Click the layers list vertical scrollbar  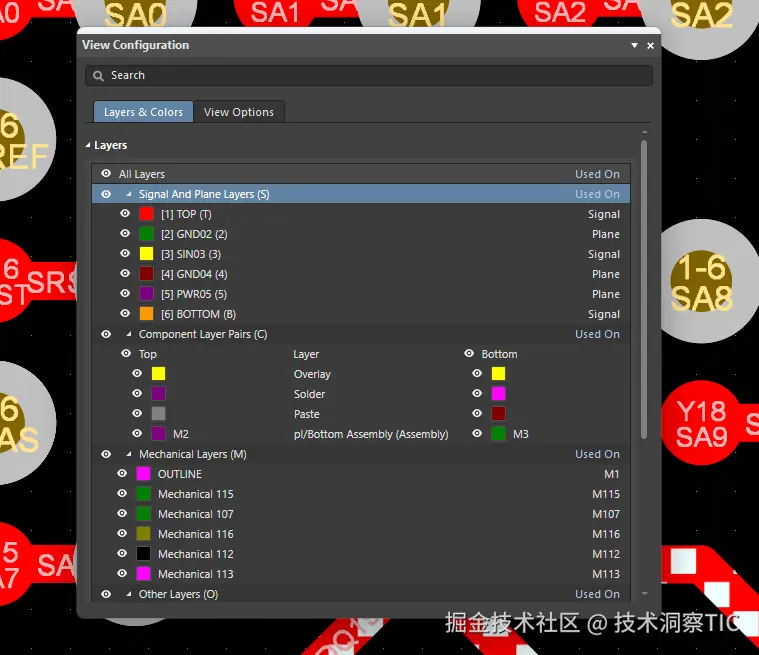pyautogui.click(x=644, y=290)
